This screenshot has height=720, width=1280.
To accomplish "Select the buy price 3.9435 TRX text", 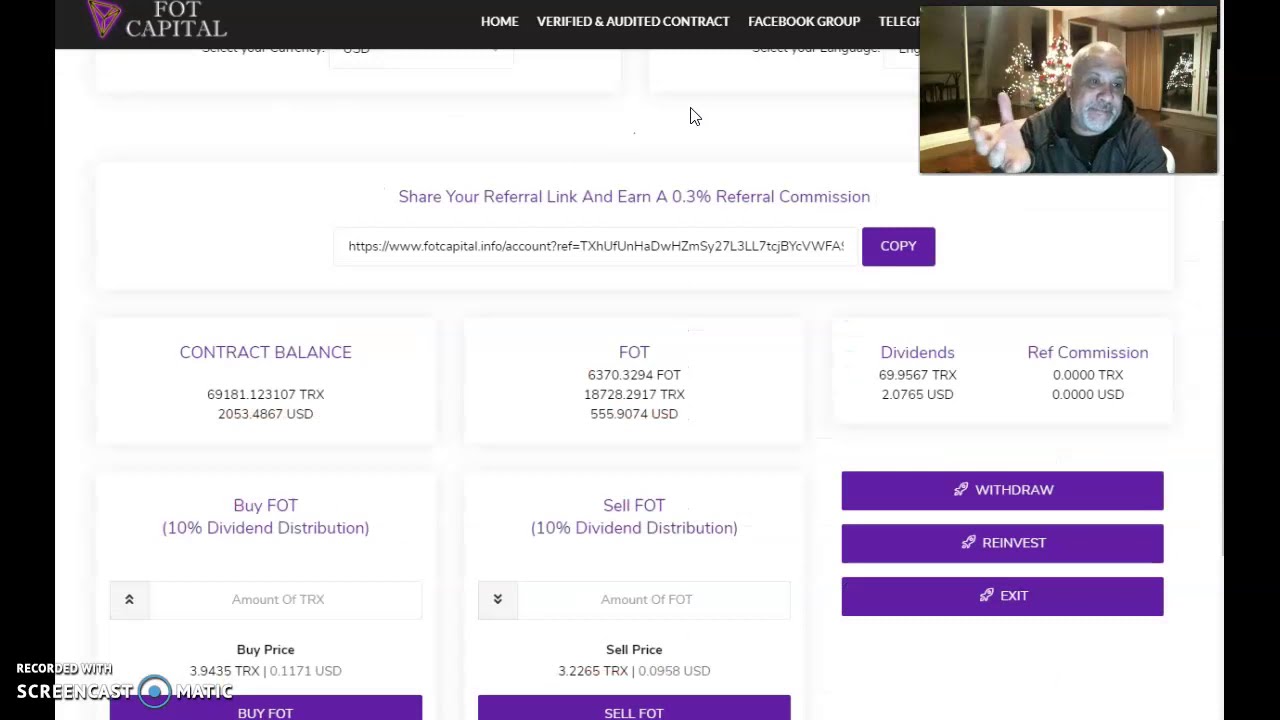I will (x=225, y=671).
